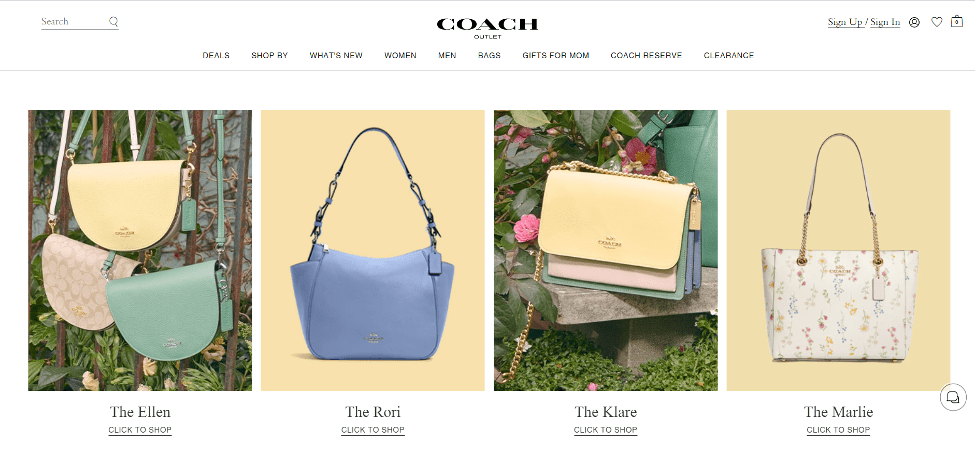This screenshot has width=977, height=470.
Task: Click the Coach Outlet logo
Action: pyautogui.click(x=487, y=27)
